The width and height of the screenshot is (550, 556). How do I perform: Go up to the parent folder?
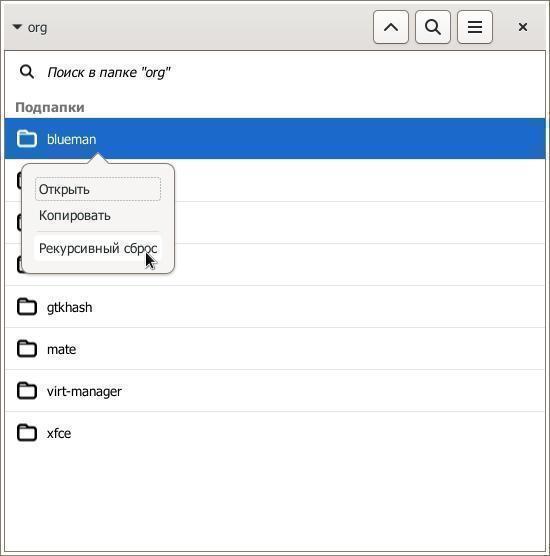click(x=391, y=27)
